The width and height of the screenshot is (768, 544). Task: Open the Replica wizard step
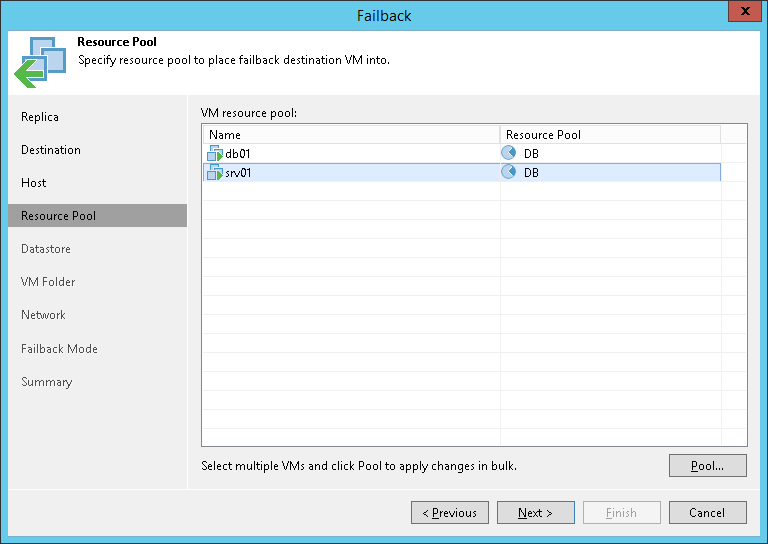tap(40, 117)
